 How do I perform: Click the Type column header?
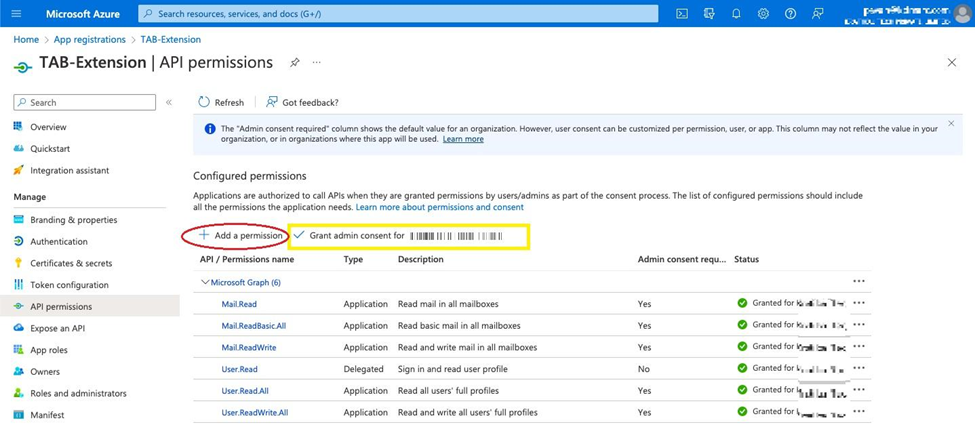click(x=353, y=259)
